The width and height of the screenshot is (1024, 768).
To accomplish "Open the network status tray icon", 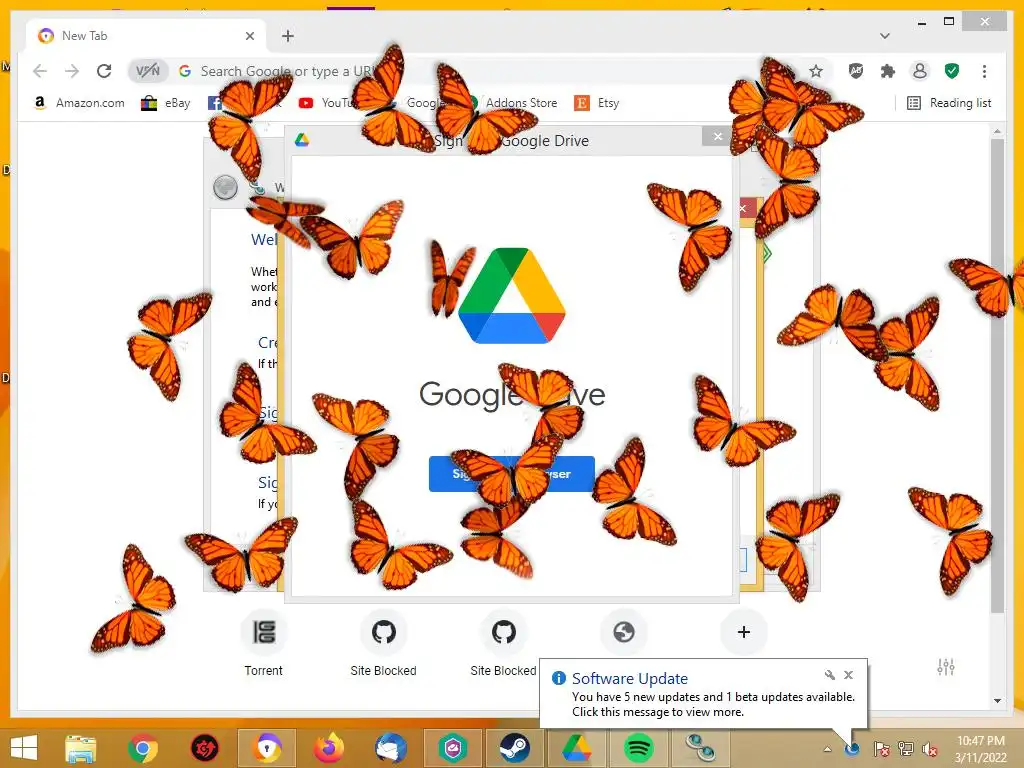I will (x=905, y=748).
